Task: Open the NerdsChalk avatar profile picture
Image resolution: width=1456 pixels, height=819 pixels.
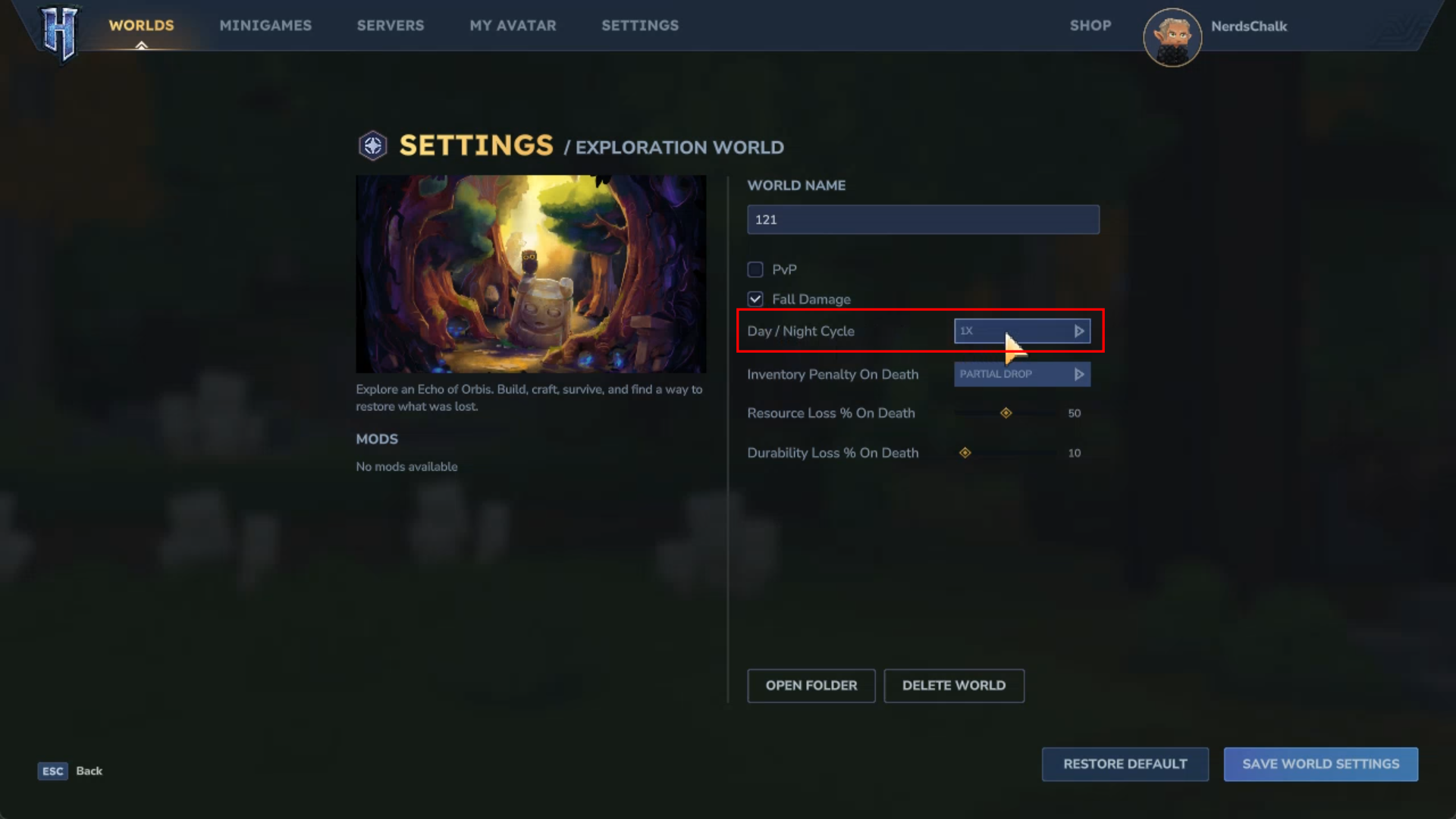Action: click(1172, 37)
